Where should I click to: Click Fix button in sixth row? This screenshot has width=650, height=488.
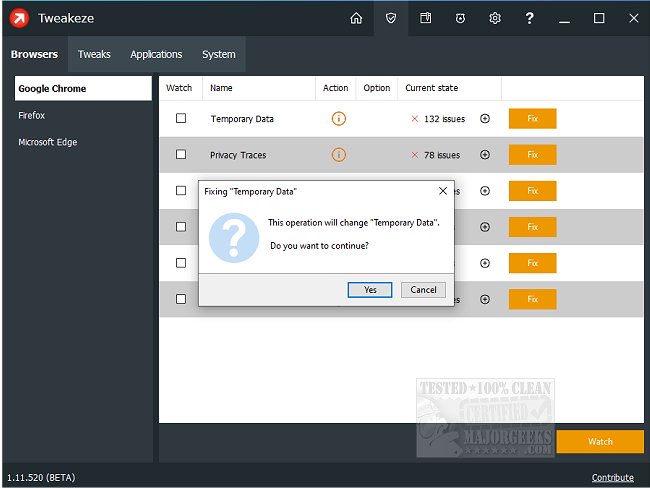click(x=532, y=299)
